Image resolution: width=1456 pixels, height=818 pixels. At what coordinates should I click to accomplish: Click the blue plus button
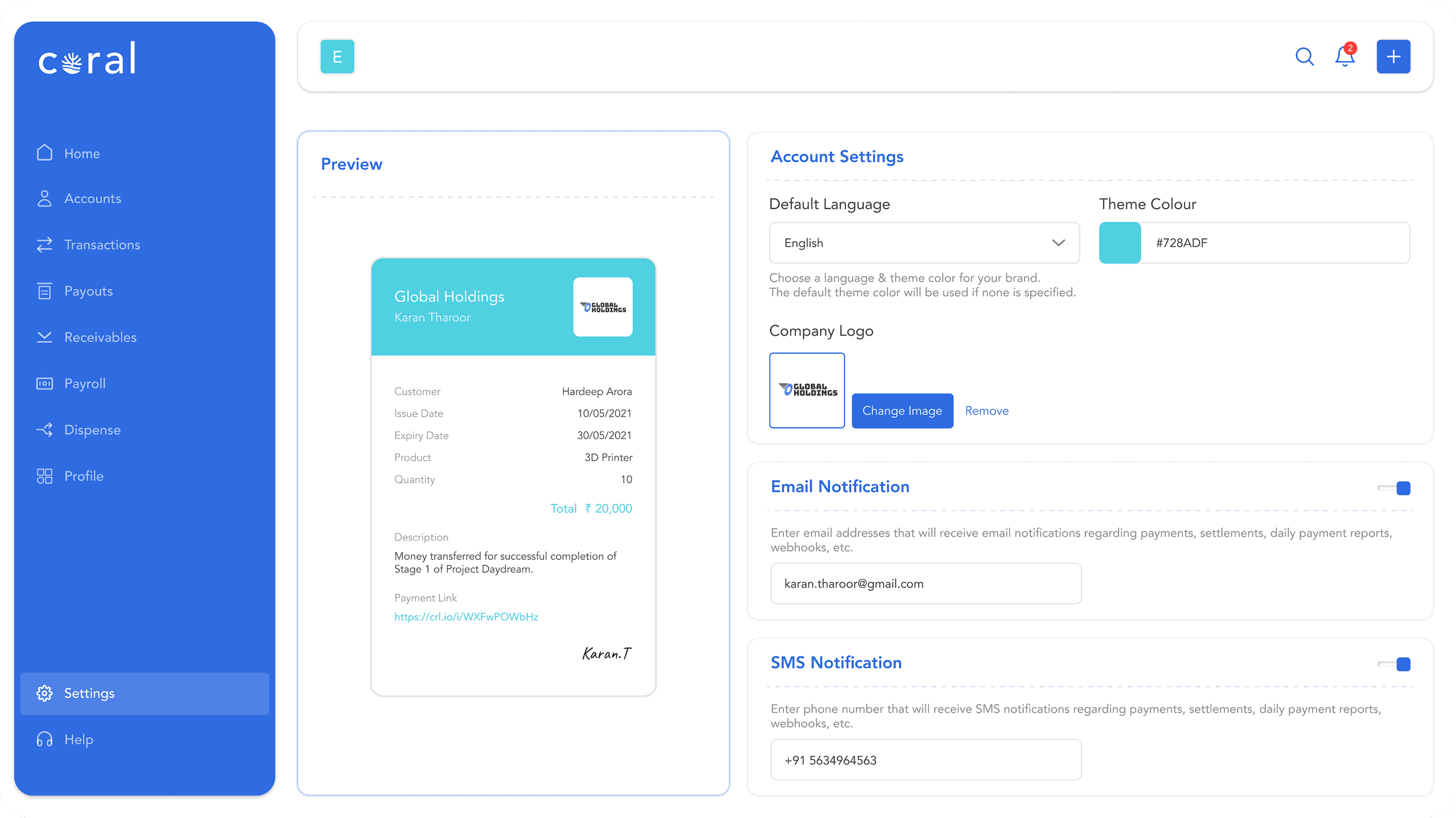tap(1393, 57)
